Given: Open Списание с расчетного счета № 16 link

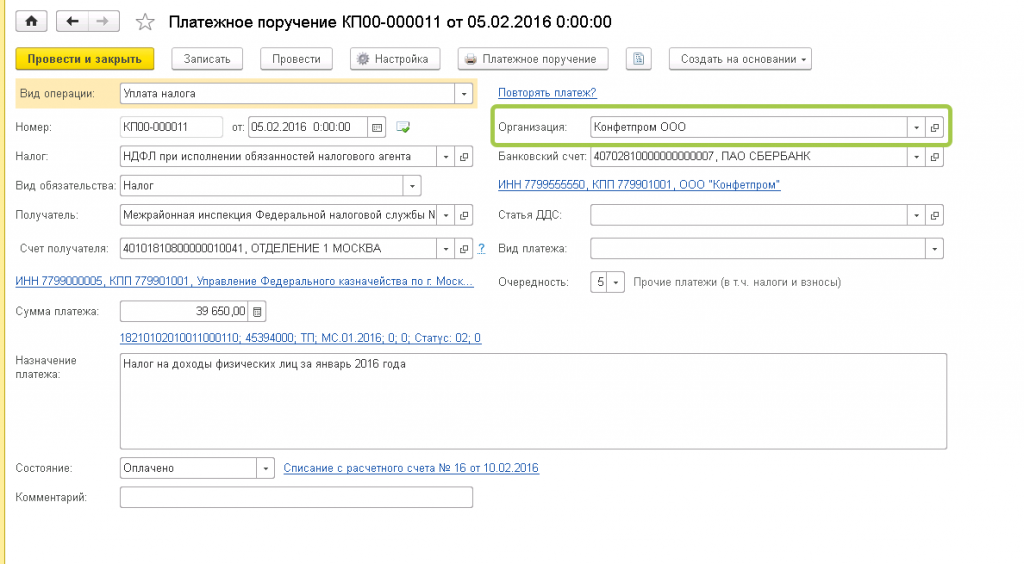Looking at the screenshot, I should pyautogui.click(x=411, y=468).
